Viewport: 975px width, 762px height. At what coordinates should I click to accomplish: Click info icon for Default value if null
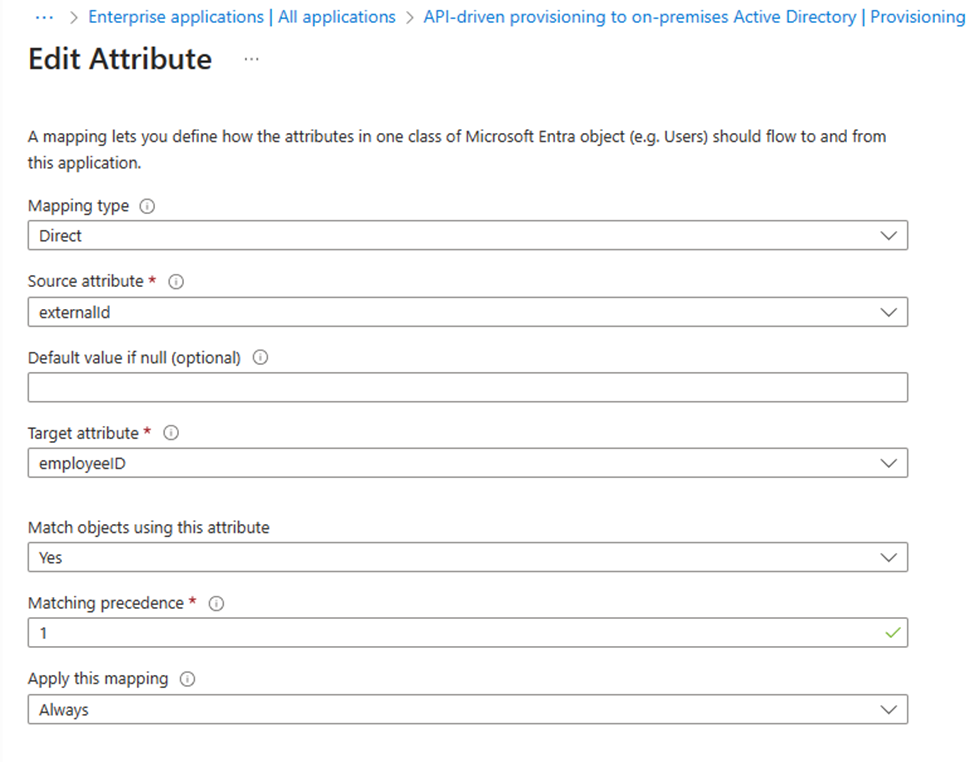(261, 358)
